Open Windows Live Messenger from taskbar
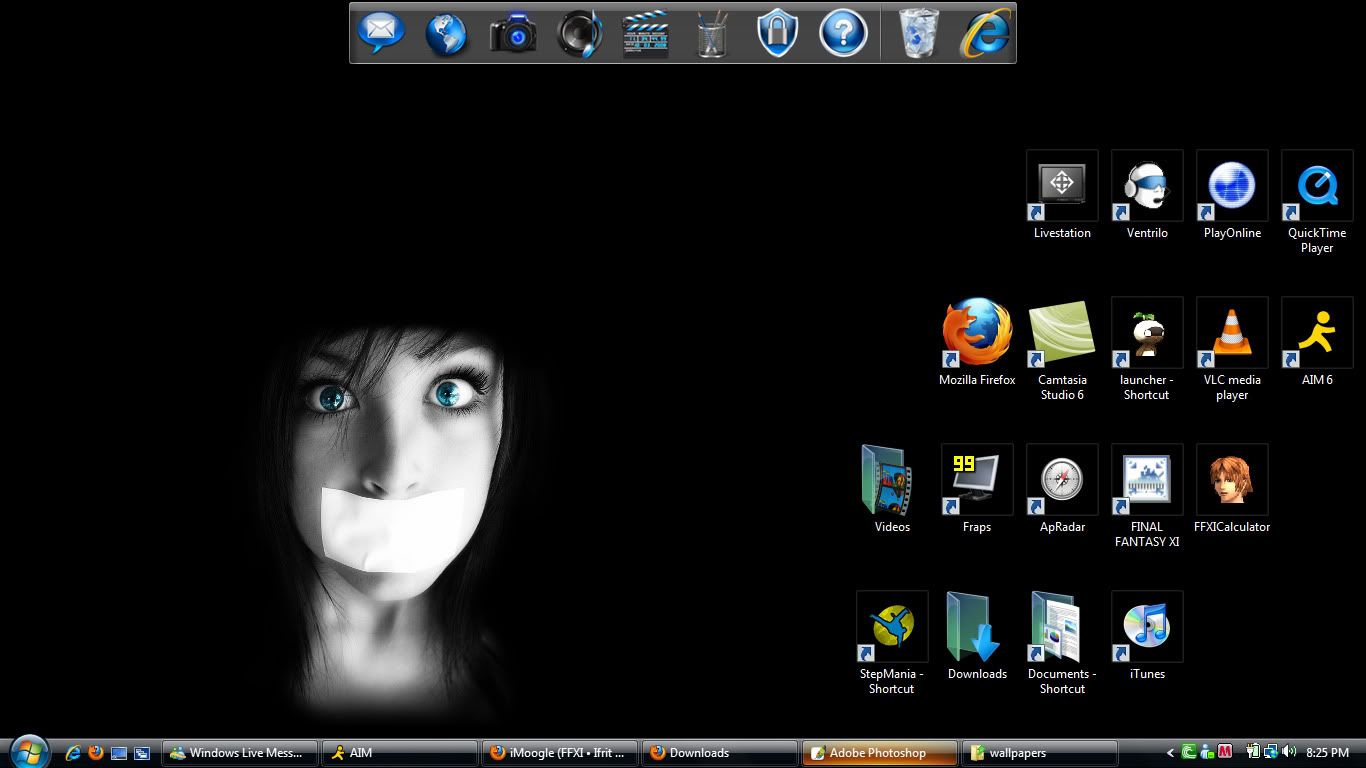Screen dimensions: 1366x768 coord(241,753)
